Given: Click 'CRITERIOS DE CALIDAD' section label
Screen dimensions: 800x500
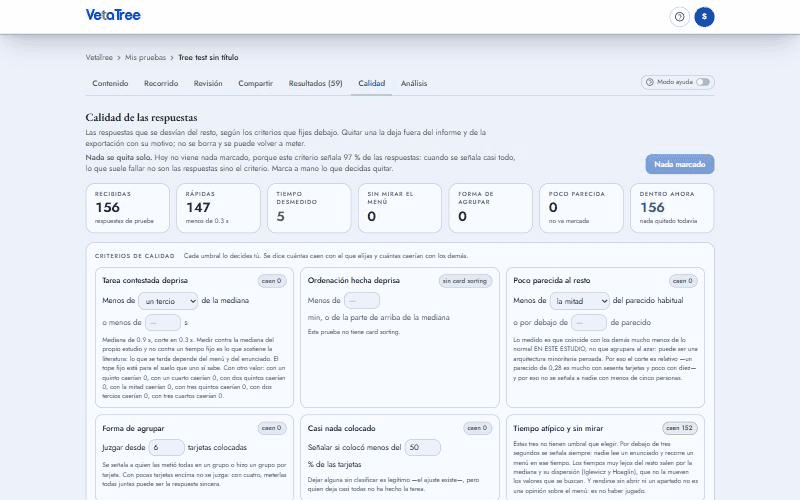Looking at the screenshot, I should pos(135,256).
